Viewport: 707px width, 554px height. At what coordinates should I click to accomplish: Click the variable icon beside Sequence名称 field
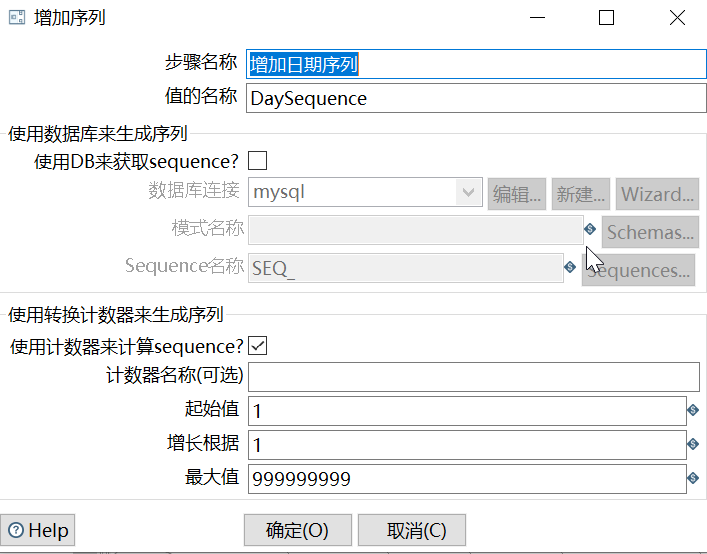point(570,267)
